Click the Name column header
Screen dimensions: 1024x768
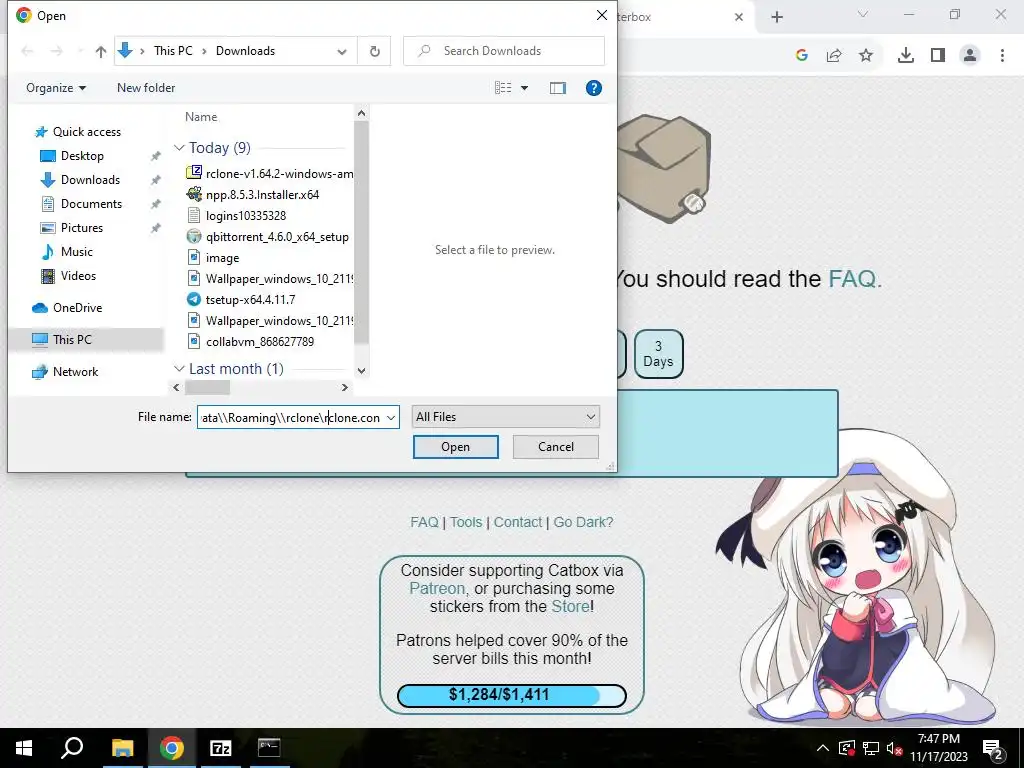[x=201, y=117]
